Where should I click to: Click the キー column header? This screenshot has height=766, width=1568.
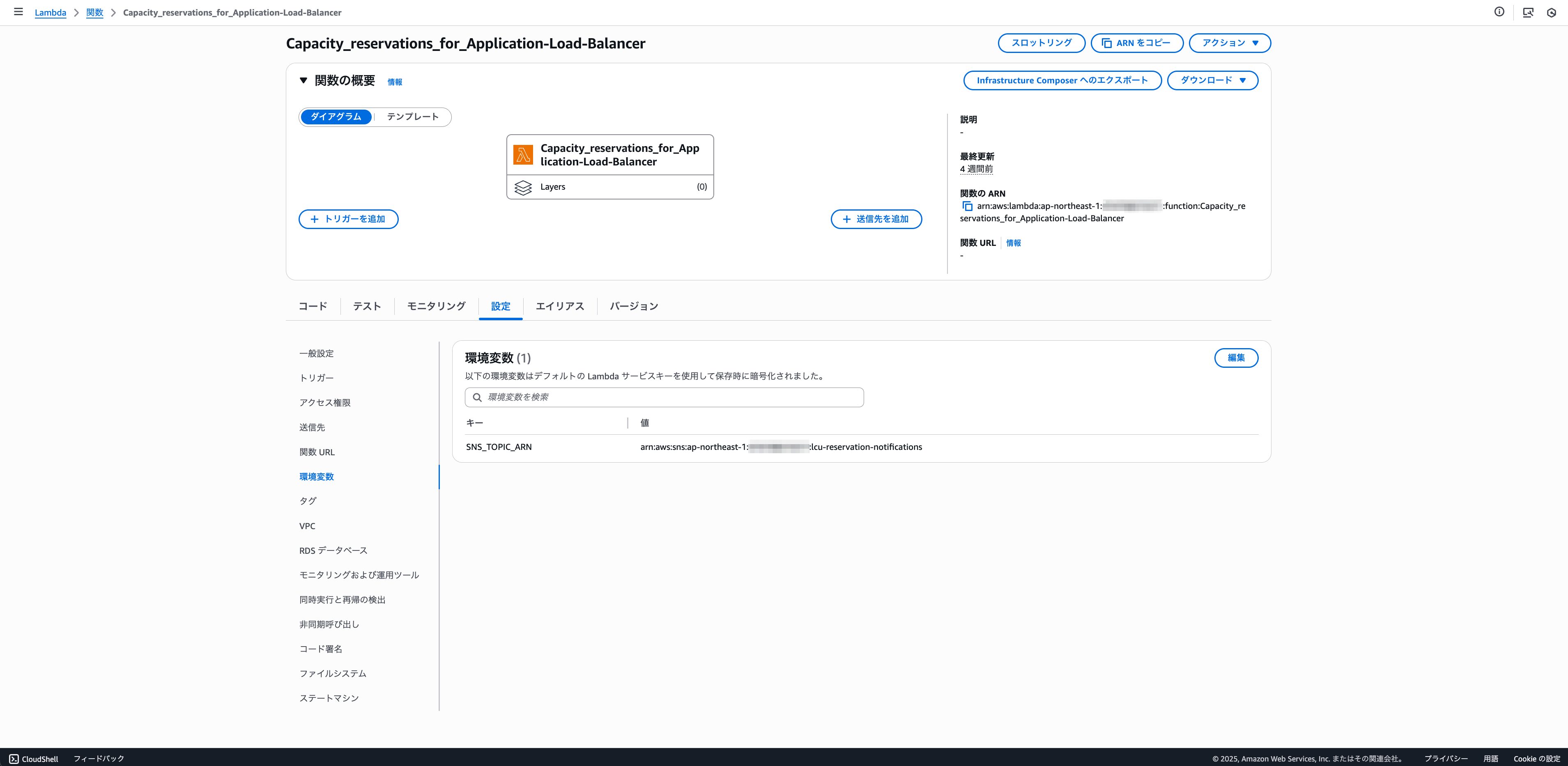[475, 422]
